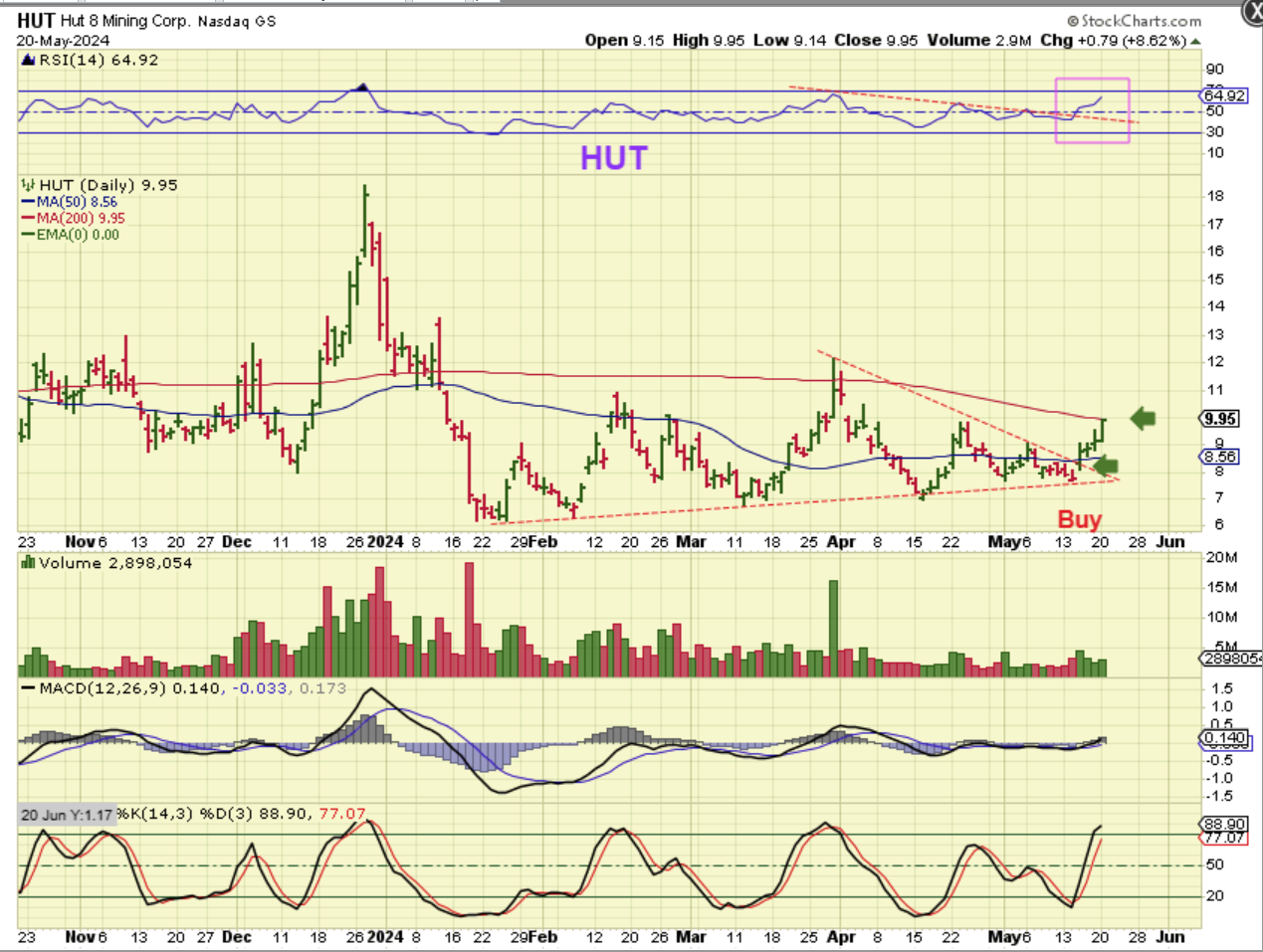Click the bar-chart icon before HUT (Daily)

click(29, 185)
